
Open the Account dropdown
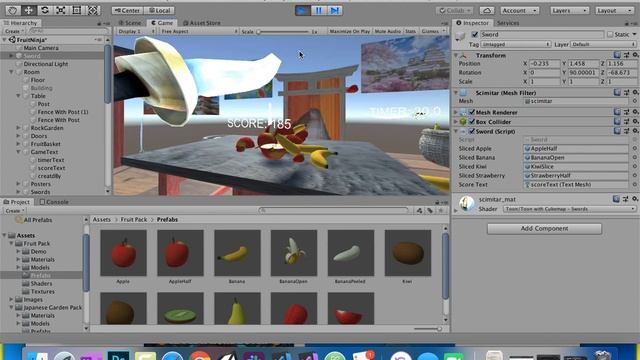click(x=519, y=10)
